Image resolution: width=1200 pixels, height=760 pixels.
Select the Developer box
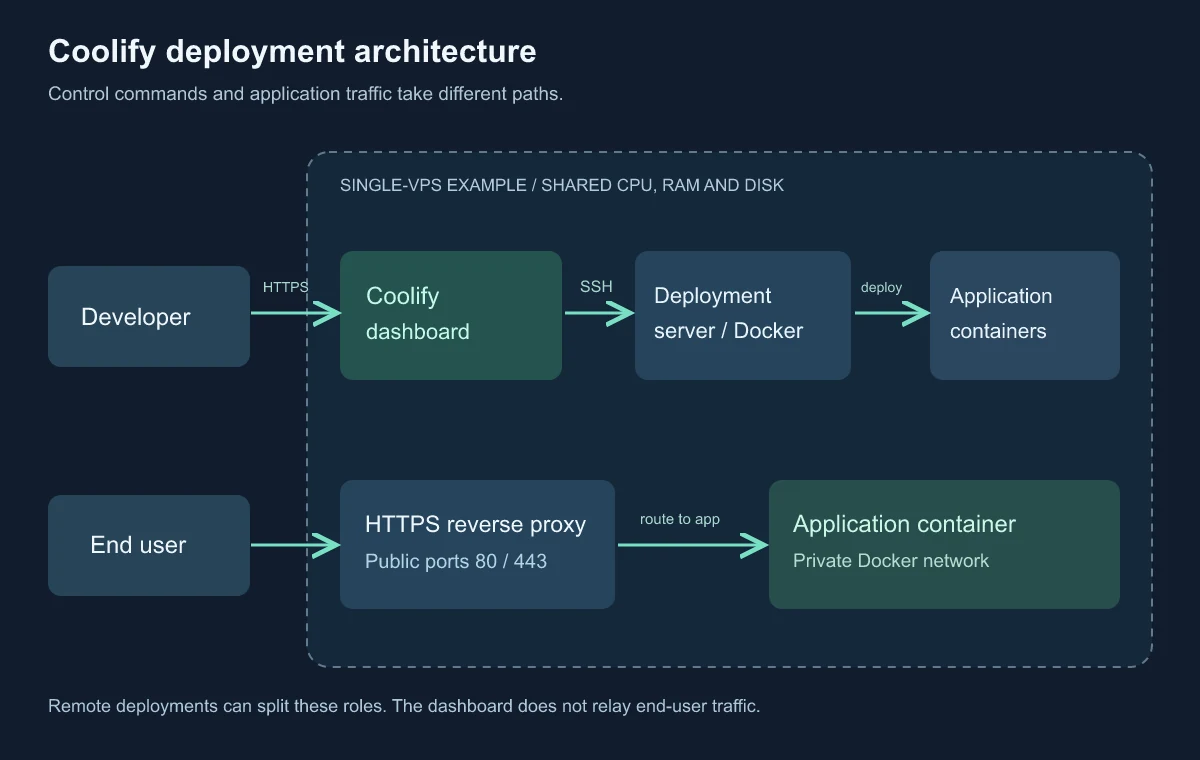[149, 316]
